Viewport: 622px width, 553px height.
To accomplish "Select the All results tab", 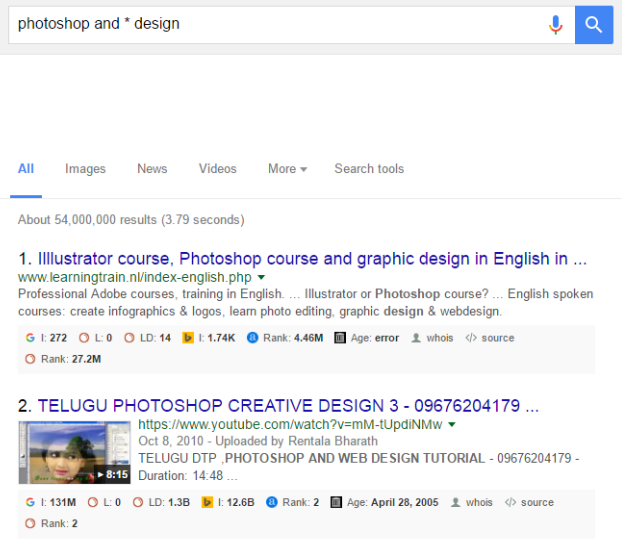I will click(x=26, y=169).
